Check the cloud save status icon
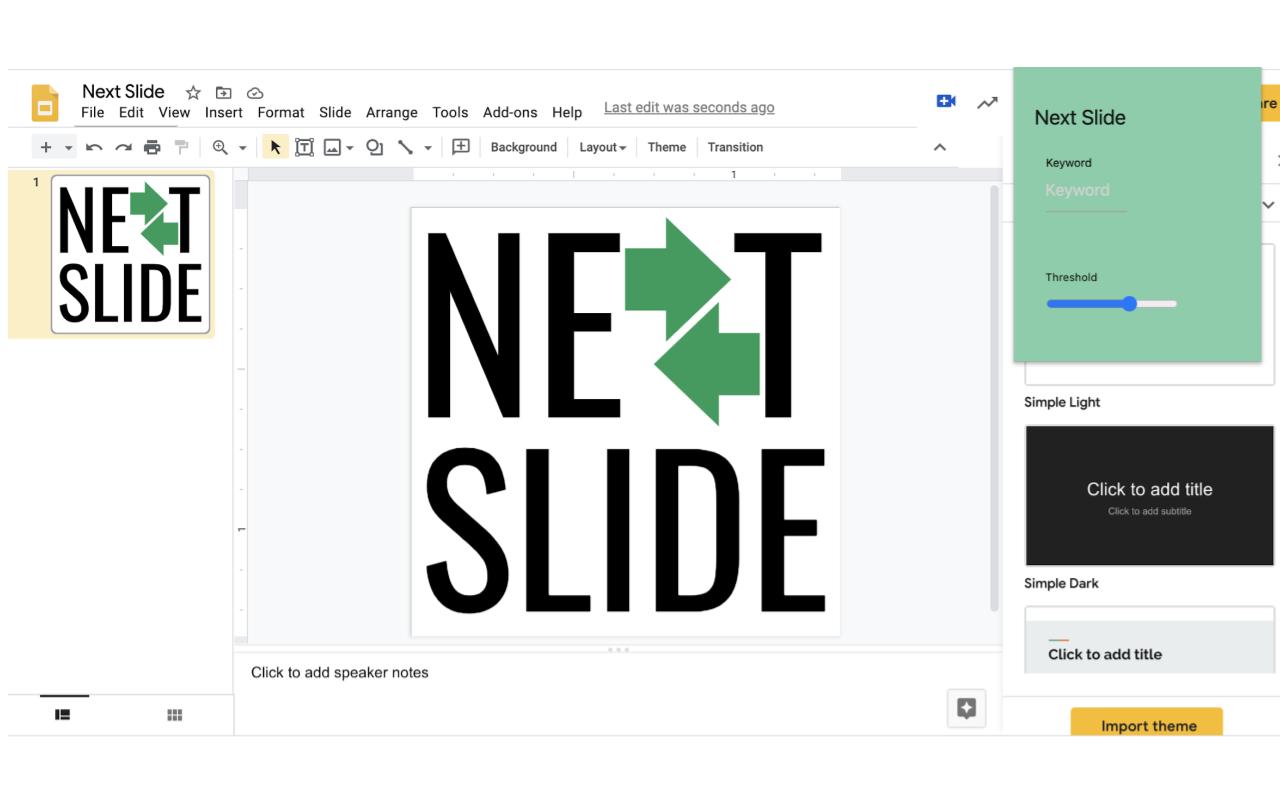 point(255,93)
